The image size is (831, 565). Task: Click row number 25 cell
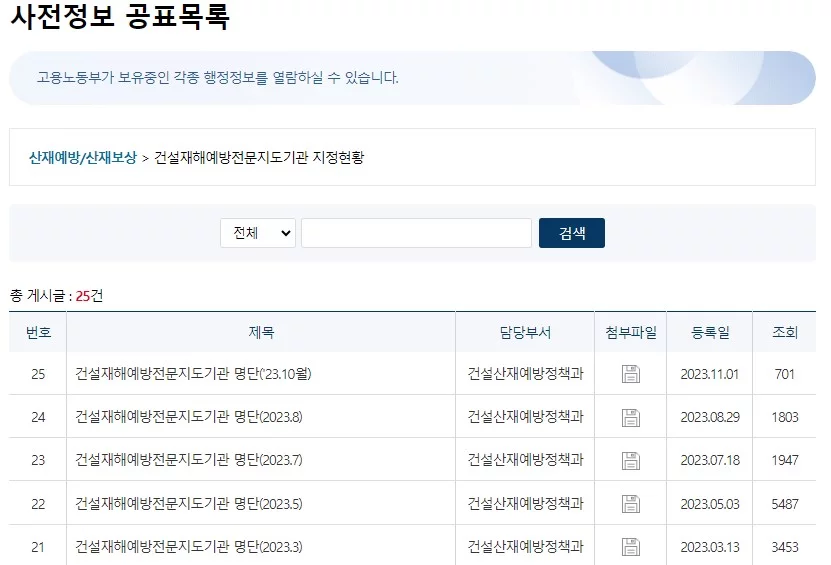tap(38, 374)
